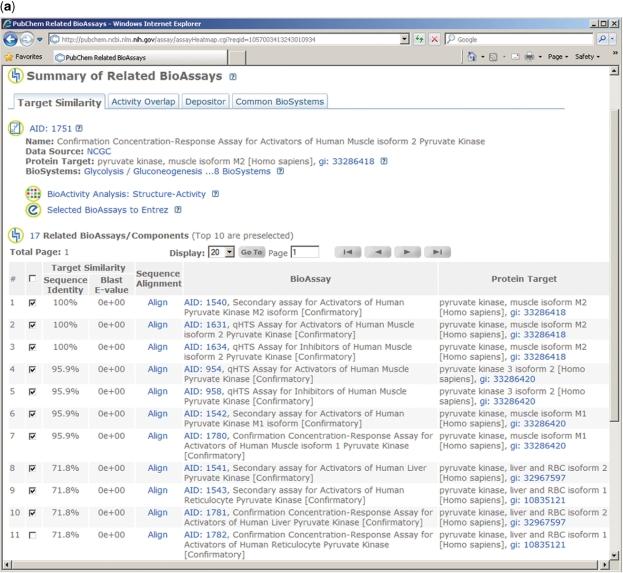Click the green Refresh page icon
The height and width of the screenshot is (573, 623).
coord(419,39)
